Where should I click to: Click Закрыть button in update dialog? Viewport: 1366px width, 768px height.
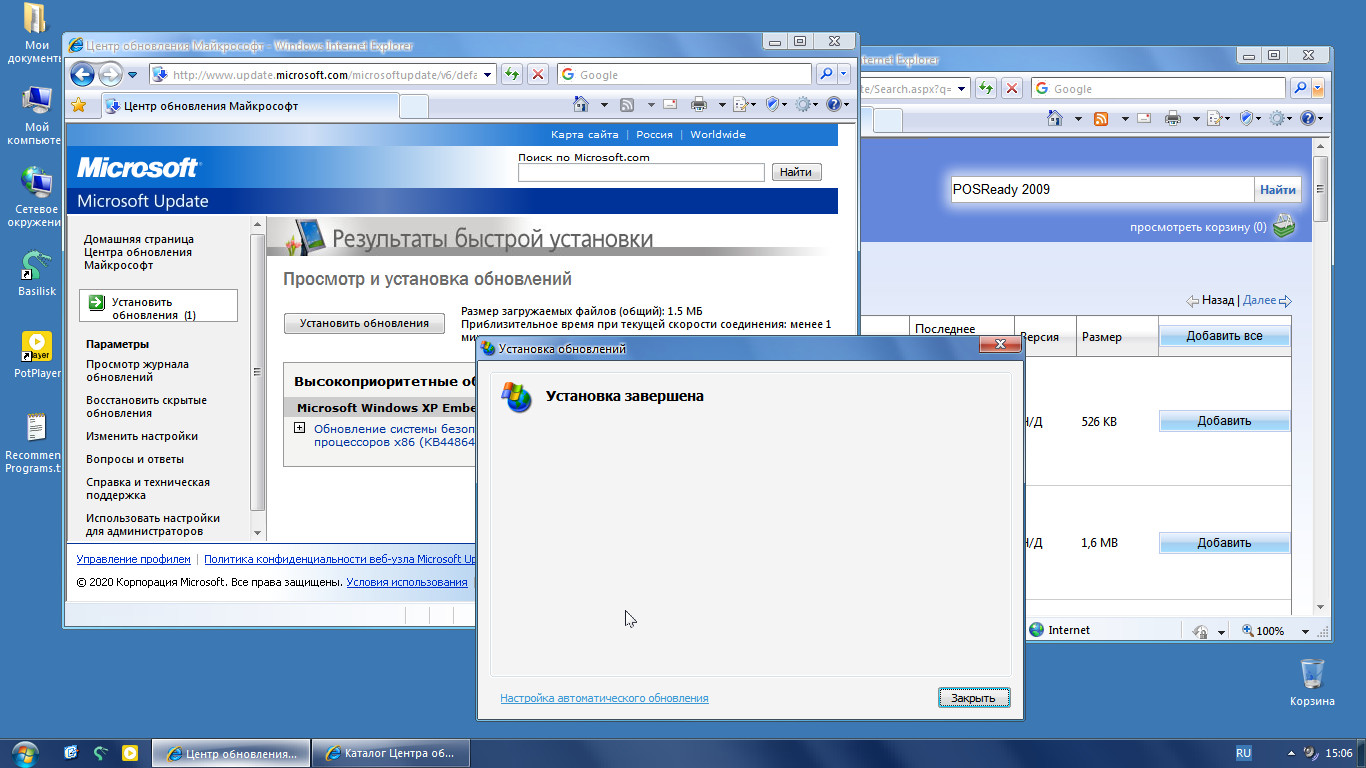974,698
